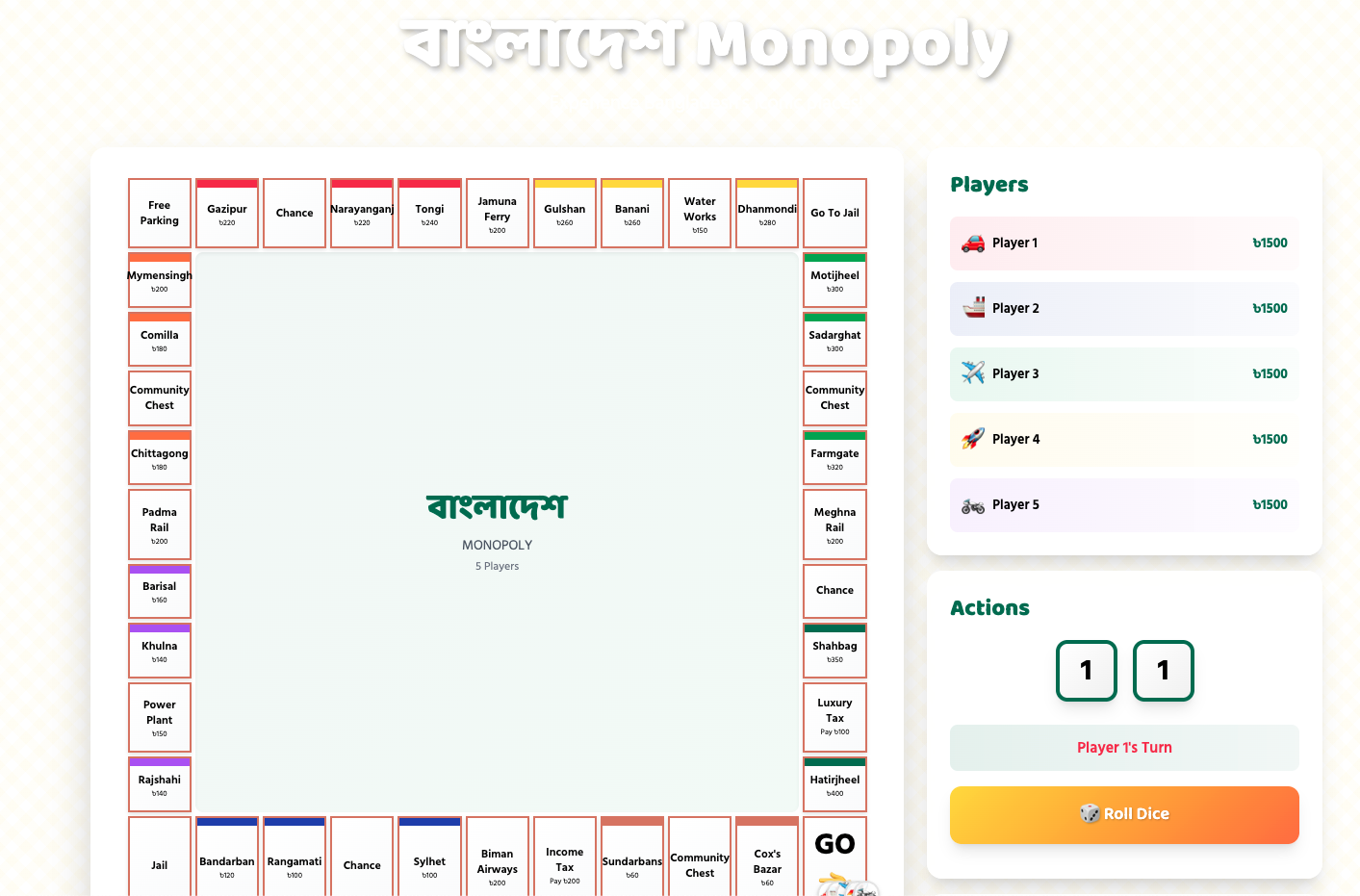Select the Gulshan property tile
This screenshot has height=896, width=1360.
click(x=564, y=214)
